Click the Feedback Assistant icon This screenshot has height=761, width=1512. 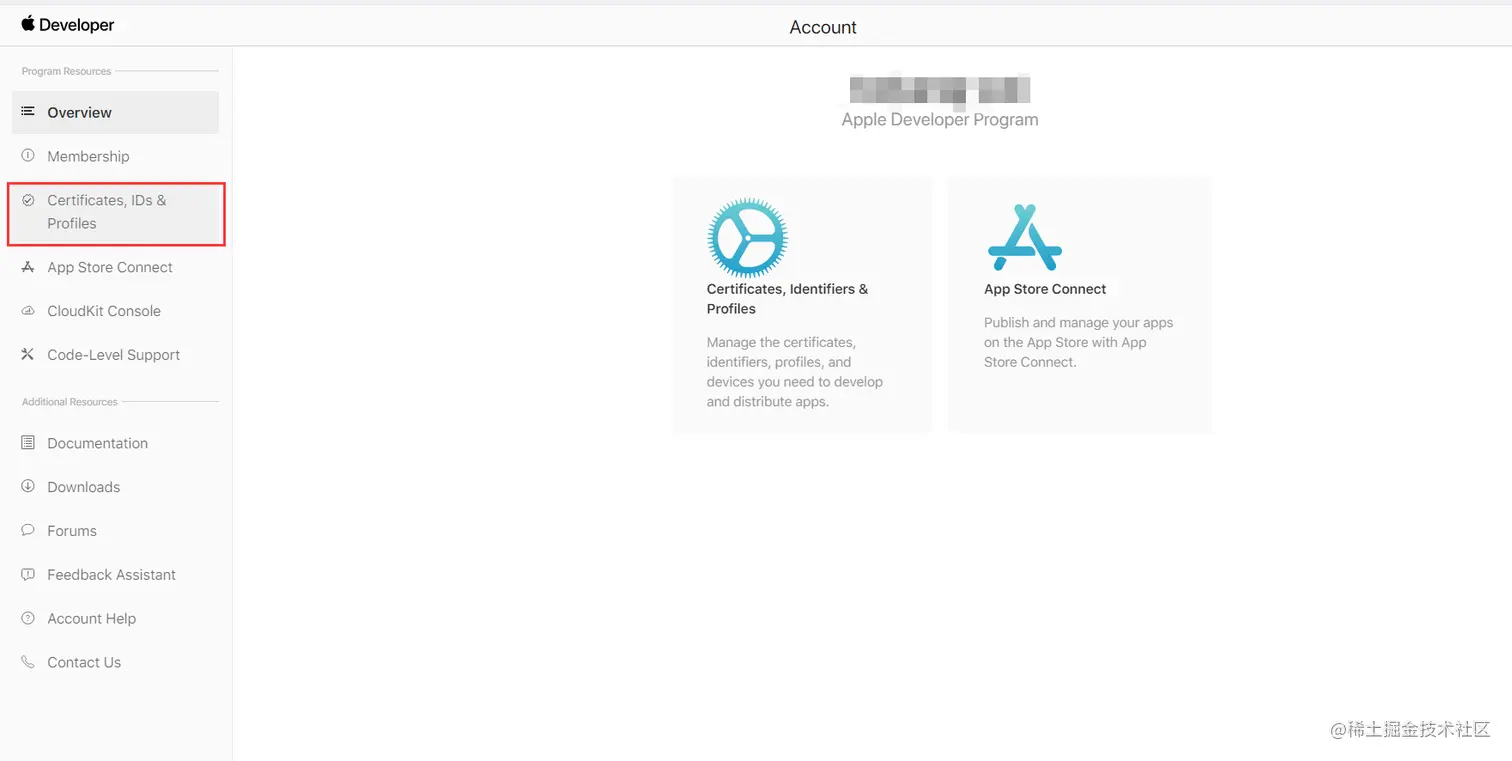[x=28, y=574]
